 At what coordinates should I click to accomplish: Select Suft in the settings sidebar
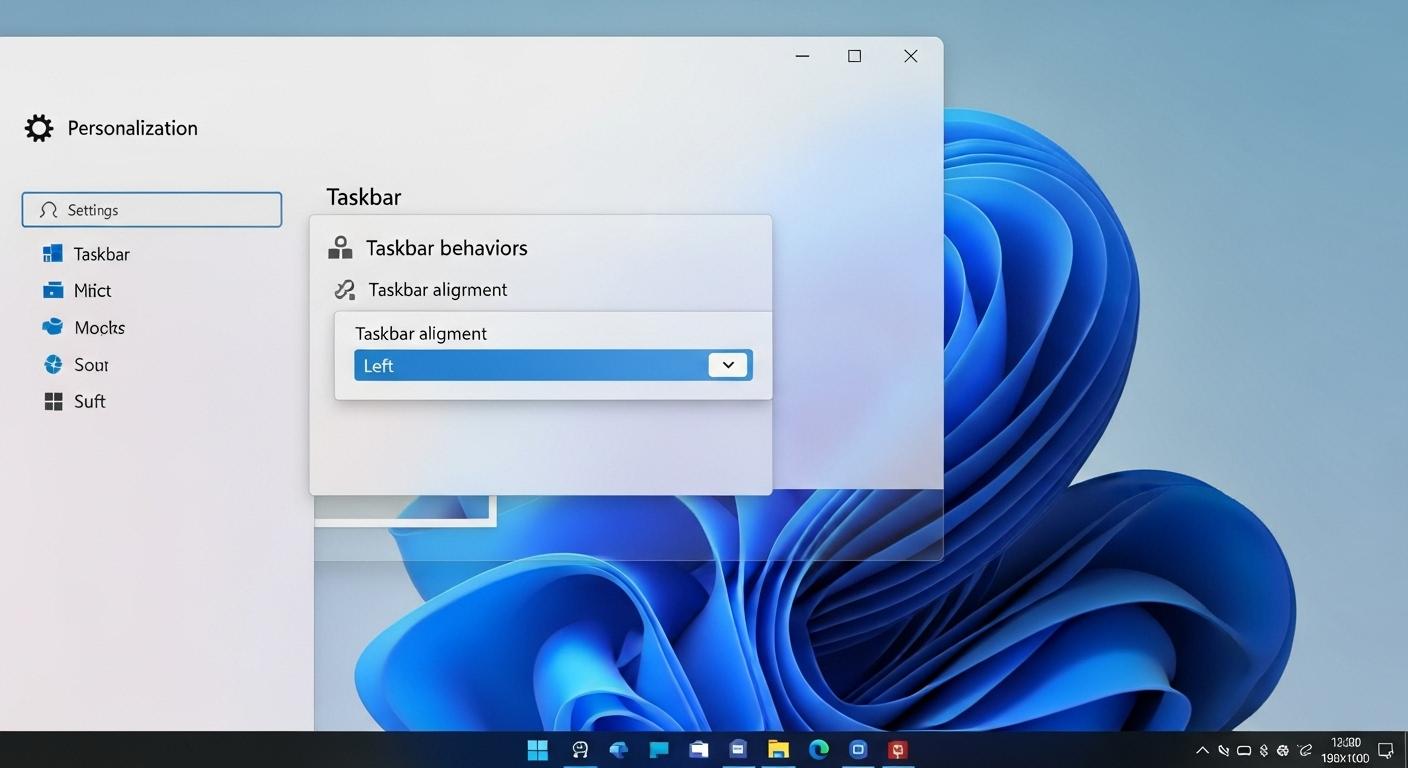89,401
